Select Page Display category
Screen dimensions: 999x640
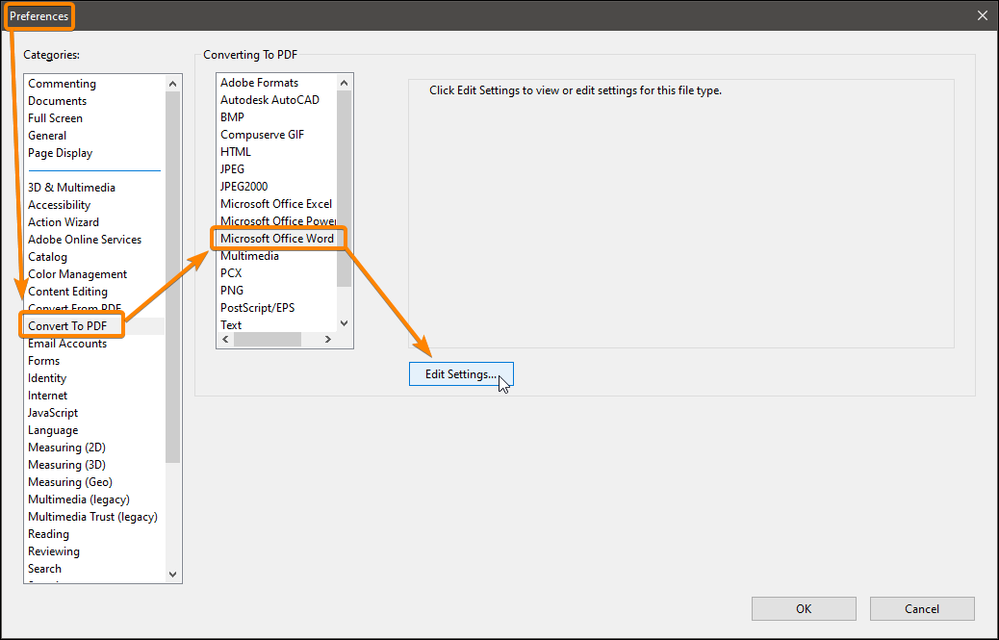coord(60,153)
